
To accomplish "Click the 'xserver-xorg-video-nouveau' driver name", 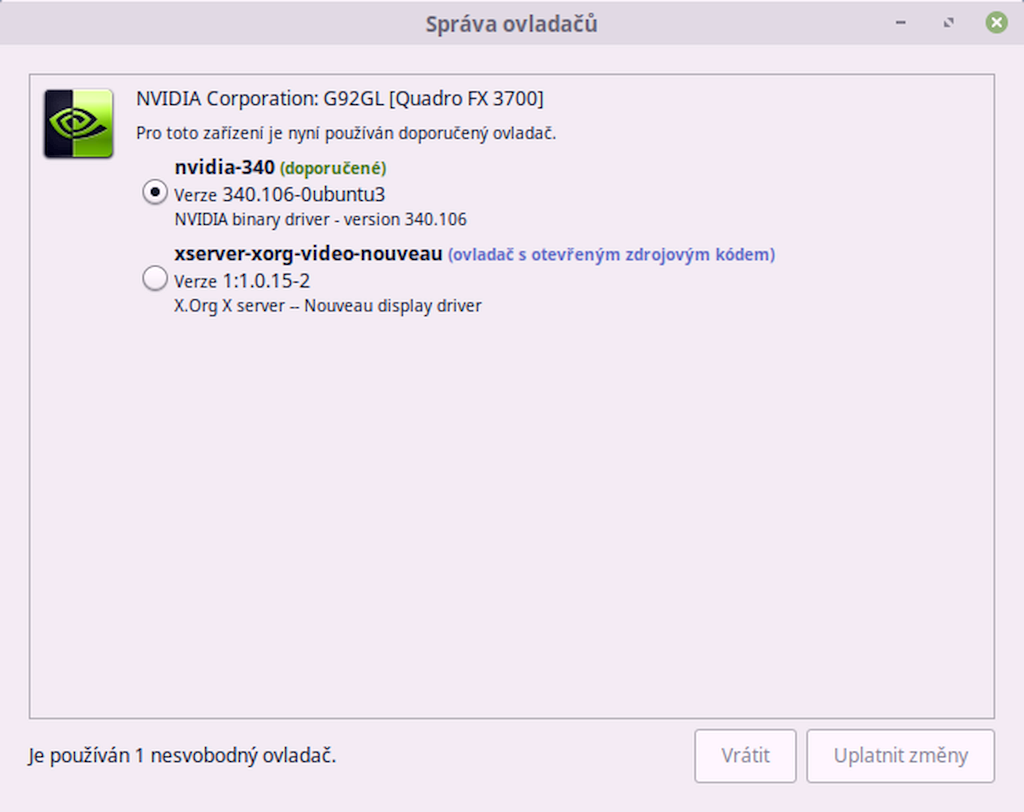I will pos(308,254).
